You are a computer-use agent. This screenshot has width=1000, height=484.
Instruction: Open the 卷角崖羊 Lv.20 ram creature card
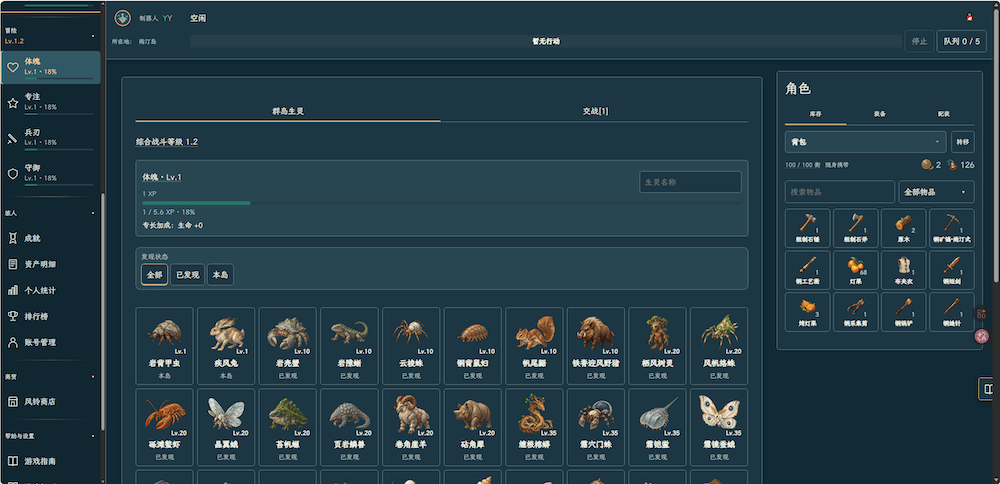411,427
